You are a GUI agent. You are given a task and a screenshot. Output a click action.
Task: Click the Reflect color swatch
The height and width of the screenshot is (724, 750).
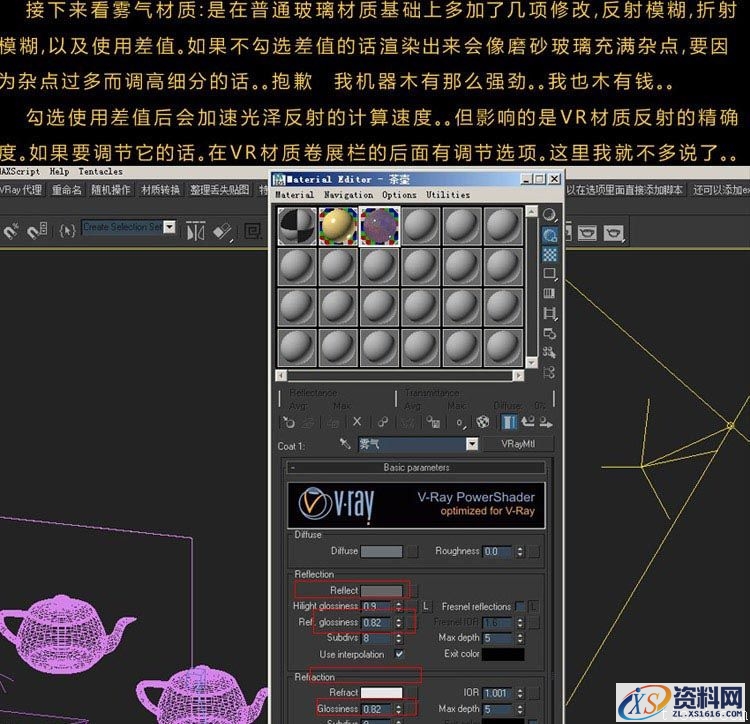(381, 591)
